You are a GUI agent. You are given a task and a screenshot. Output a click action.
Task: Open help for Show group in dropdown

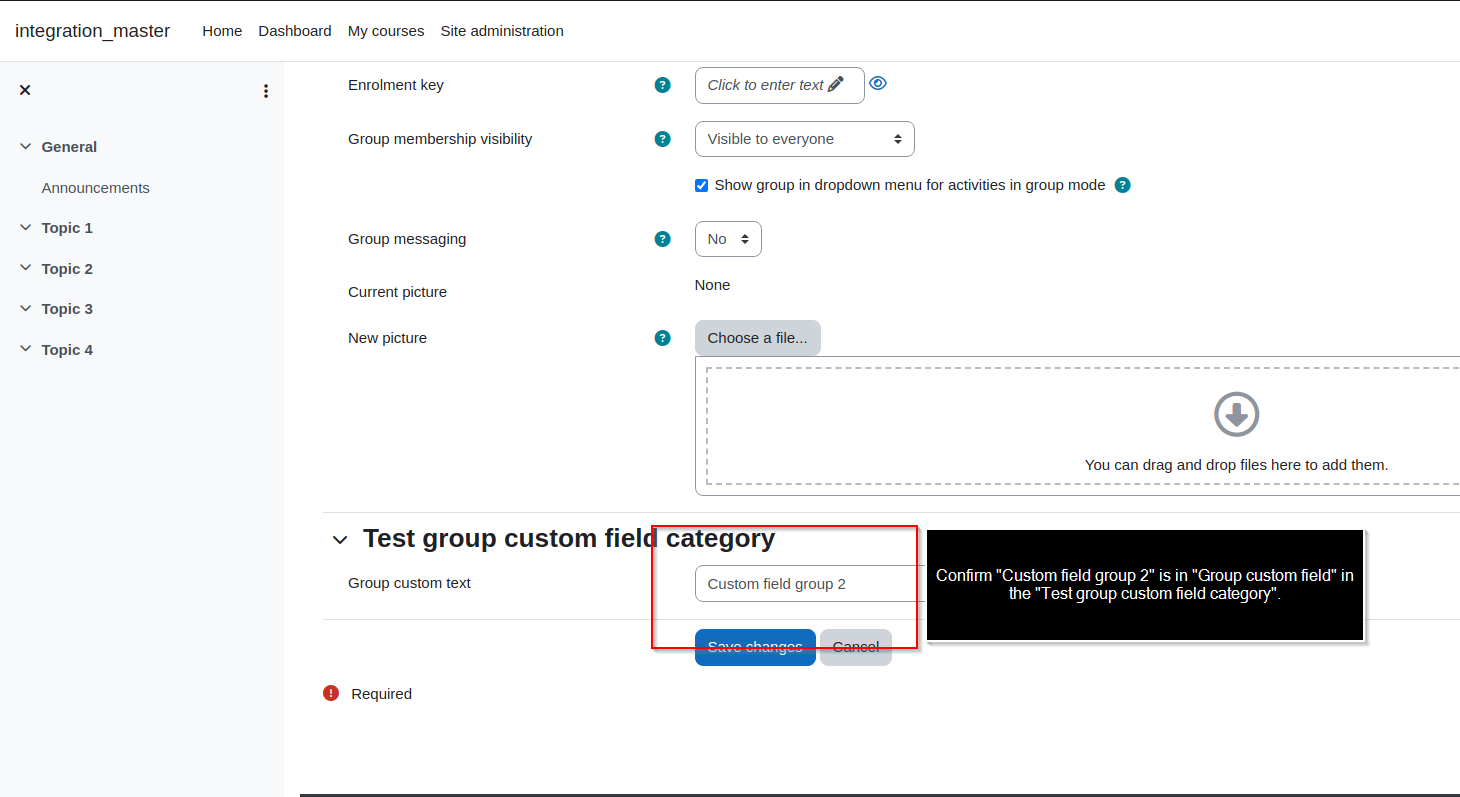click(x=1122, y=185)
